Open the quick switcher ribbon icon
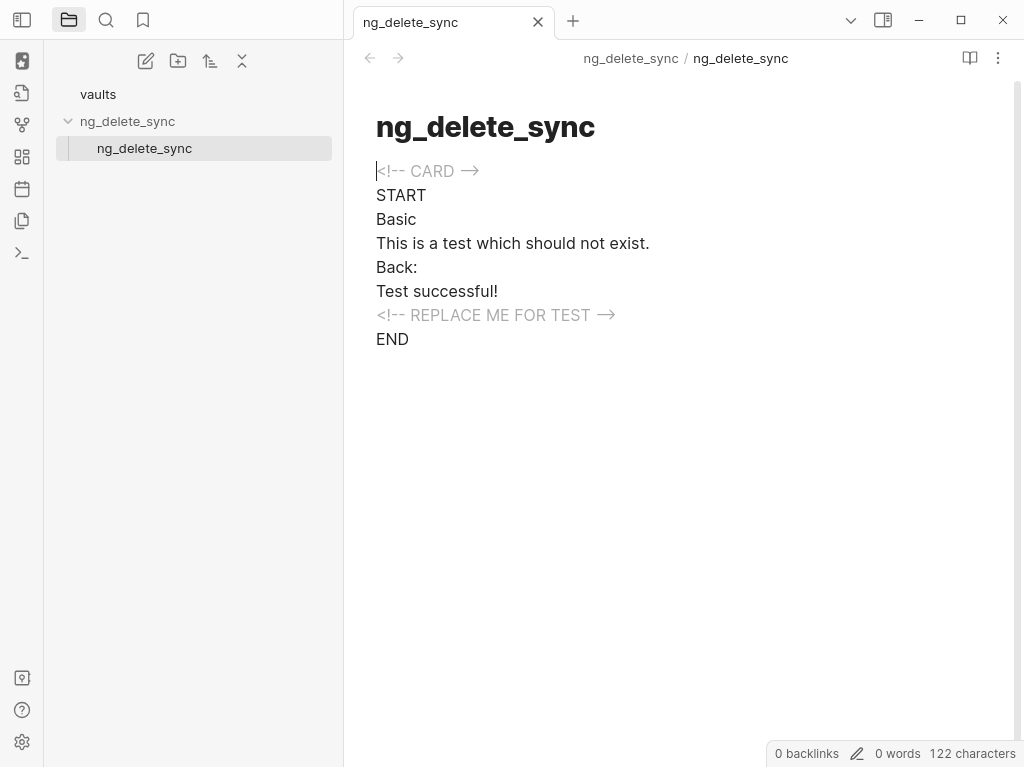 click(x=22, y=93)
